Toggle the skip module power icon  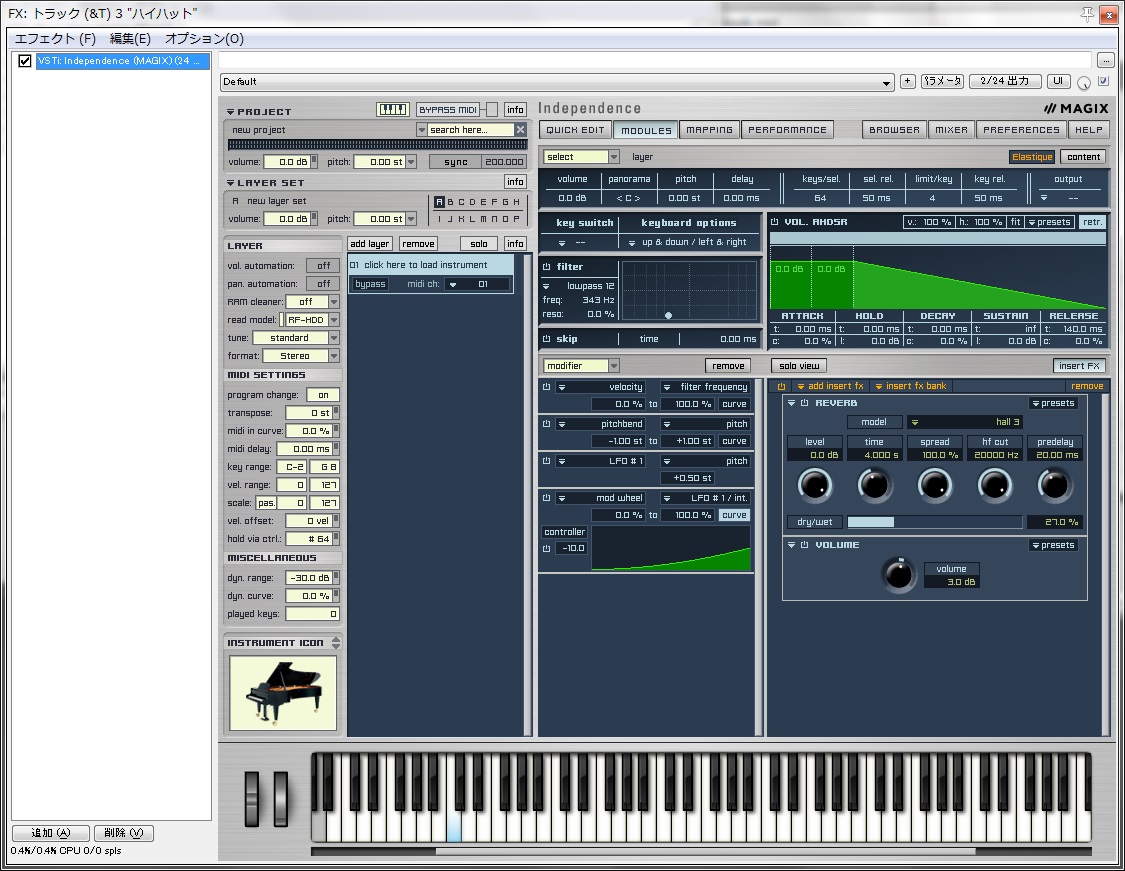coord(547,339)
